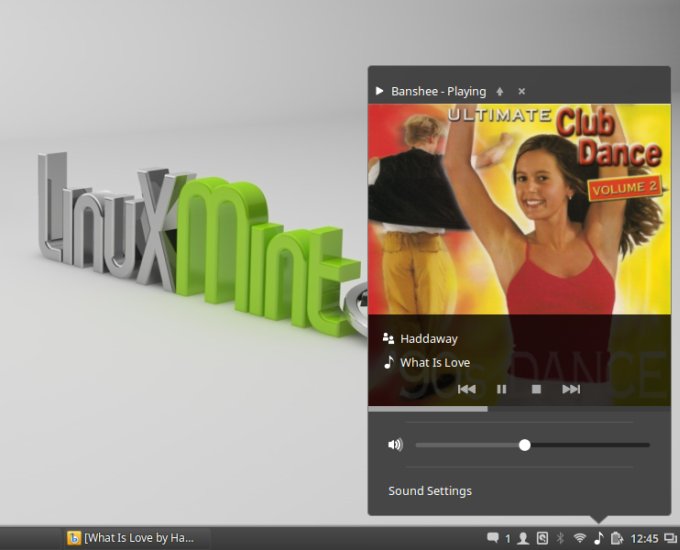Open Sound Settings
Image resolution: width=680 pixels, height=550 pixels.
tap(430, 491)
